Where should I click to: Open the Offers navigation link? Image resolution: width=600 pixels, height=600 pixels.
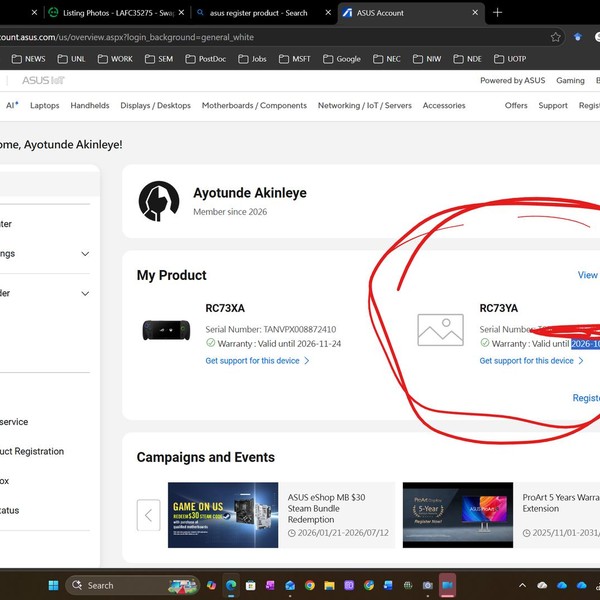click(x=516, y=105)
